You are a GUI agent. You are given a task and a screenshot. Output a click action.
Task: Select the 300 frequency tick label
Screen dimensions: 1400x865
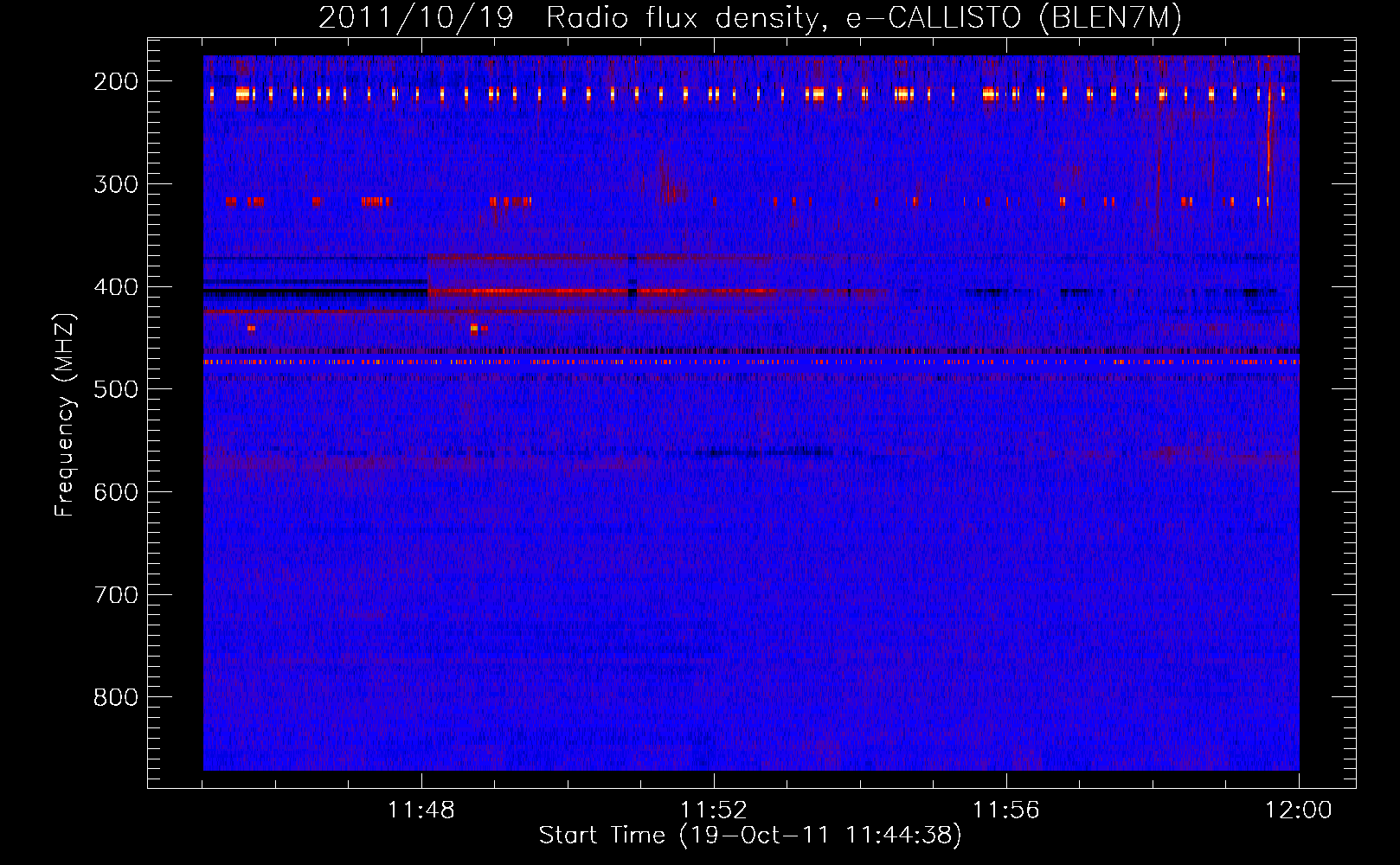(116, 184)
